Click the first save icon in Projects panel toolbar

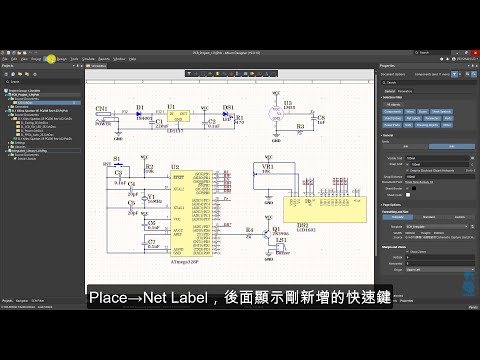6,74
